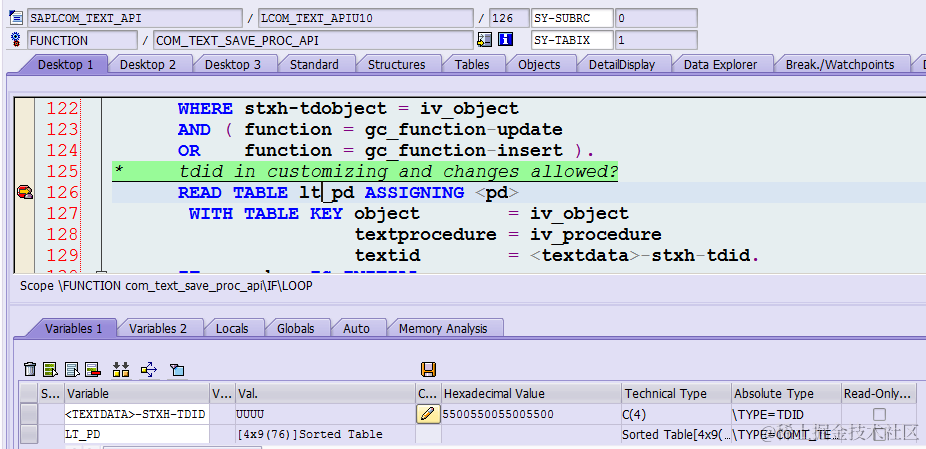The width and height of the screenshot is (926, 449).
Task: Click the line number 126 field
Action: [509, 18]
